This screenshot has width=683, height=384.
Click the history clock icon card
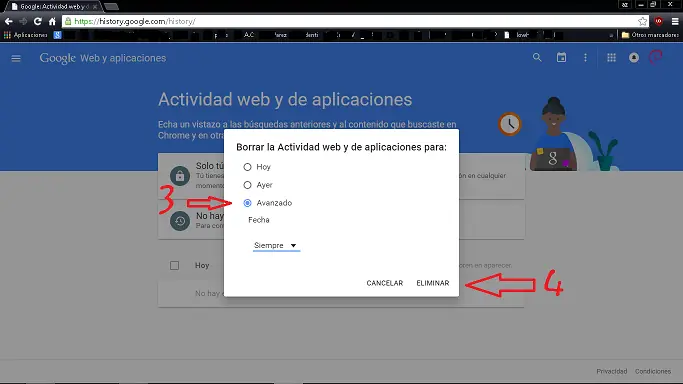(180, 221)
